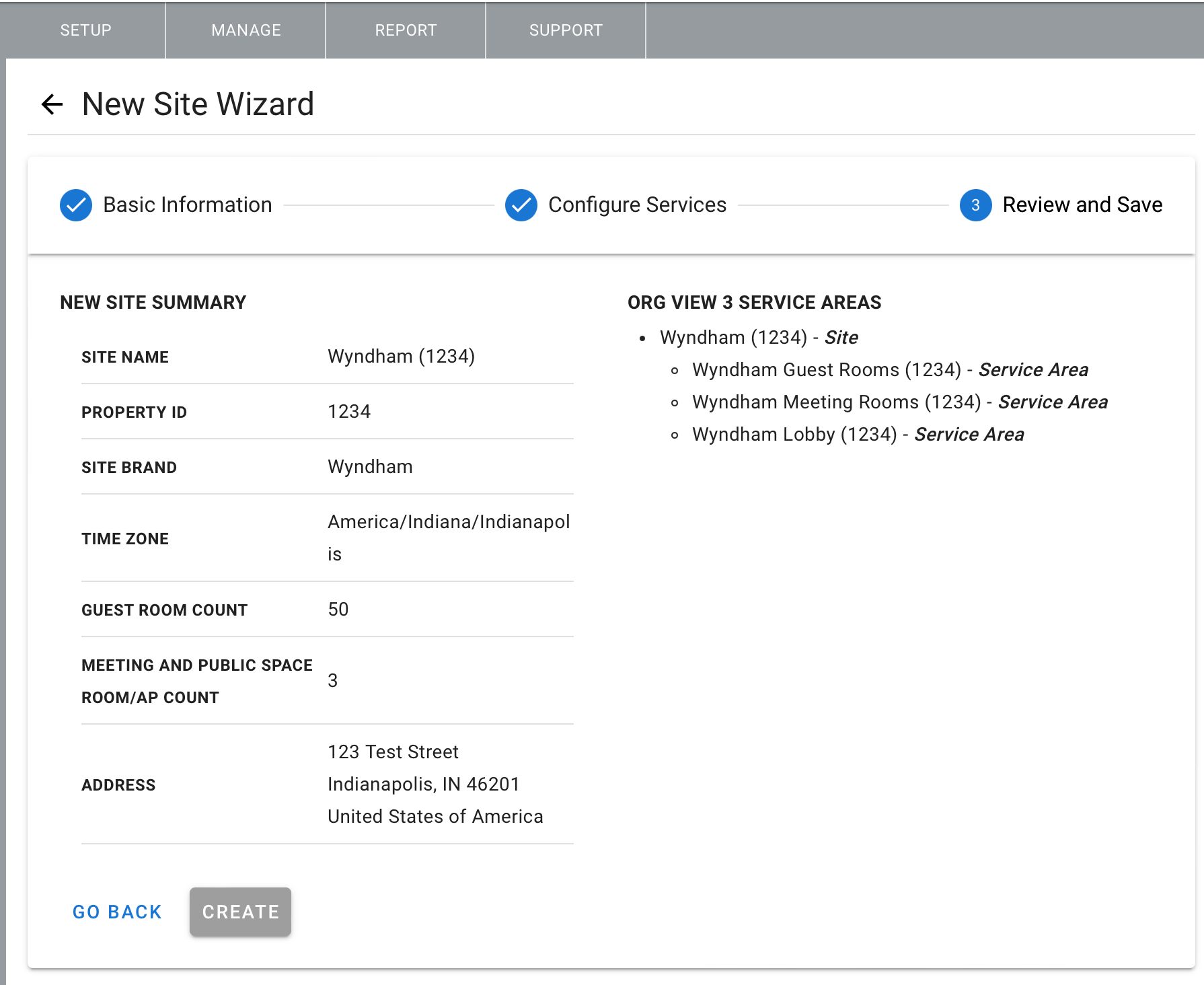Screen dimensions: 1204x985
Task: Click the 'GUEST ROOM COUNT' label
Action: [165, 610]
